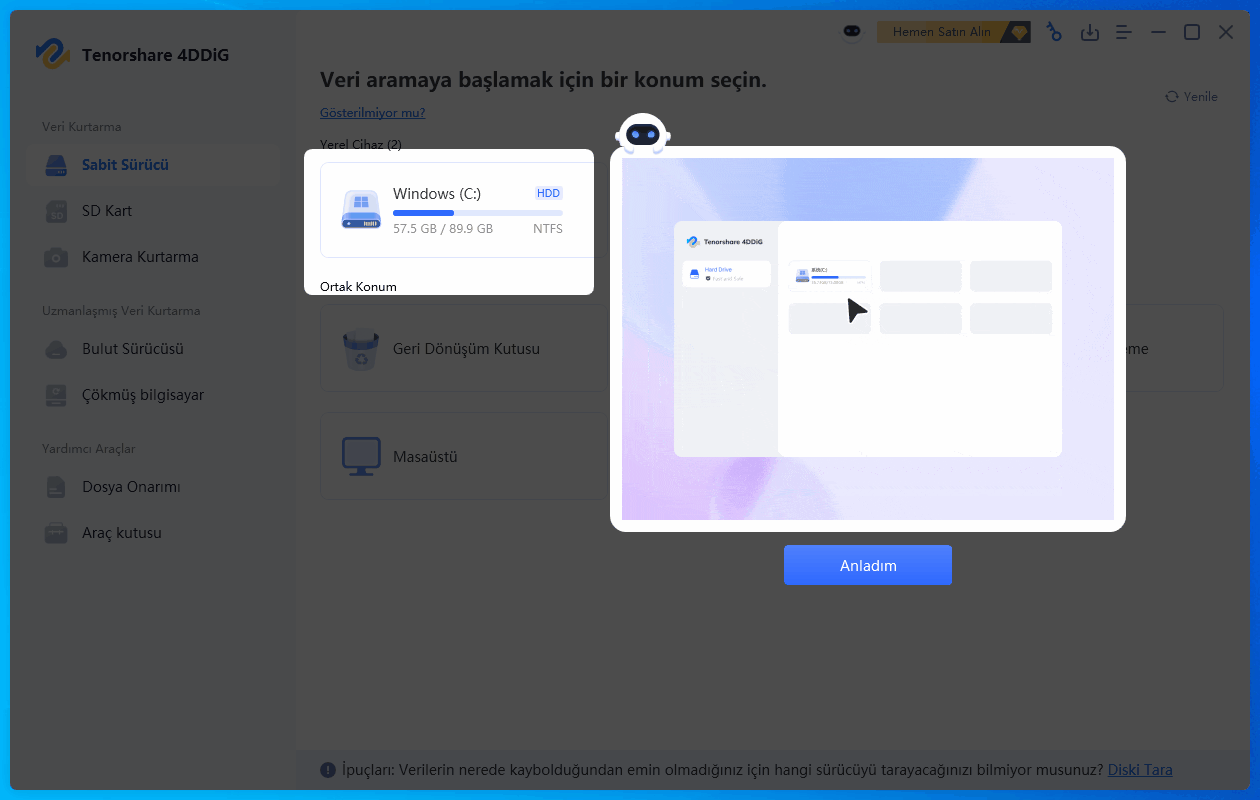
Task: Click the Dosya Onarımı document icon
Action: click(56, 487)
